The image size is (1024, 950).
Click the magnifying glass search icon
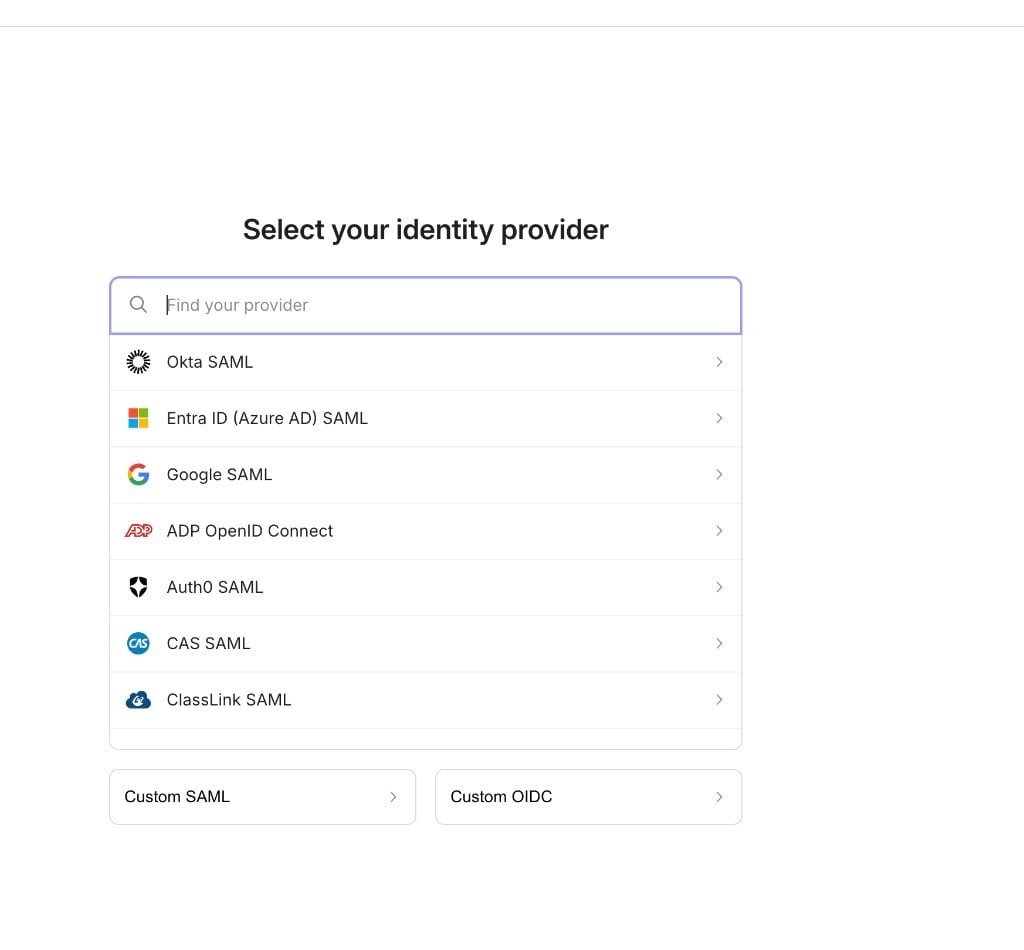(138, 304)
